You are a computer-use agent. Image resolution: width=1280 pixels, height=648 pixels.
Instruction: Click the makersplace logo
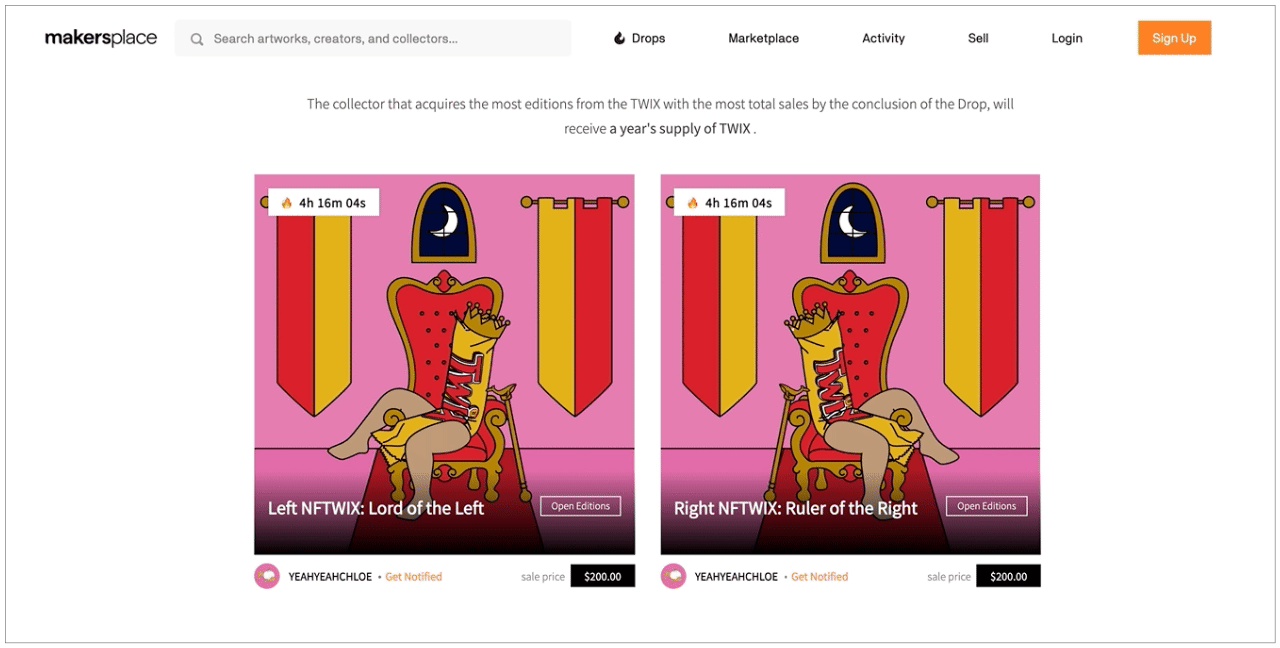(x=101, y=38)
